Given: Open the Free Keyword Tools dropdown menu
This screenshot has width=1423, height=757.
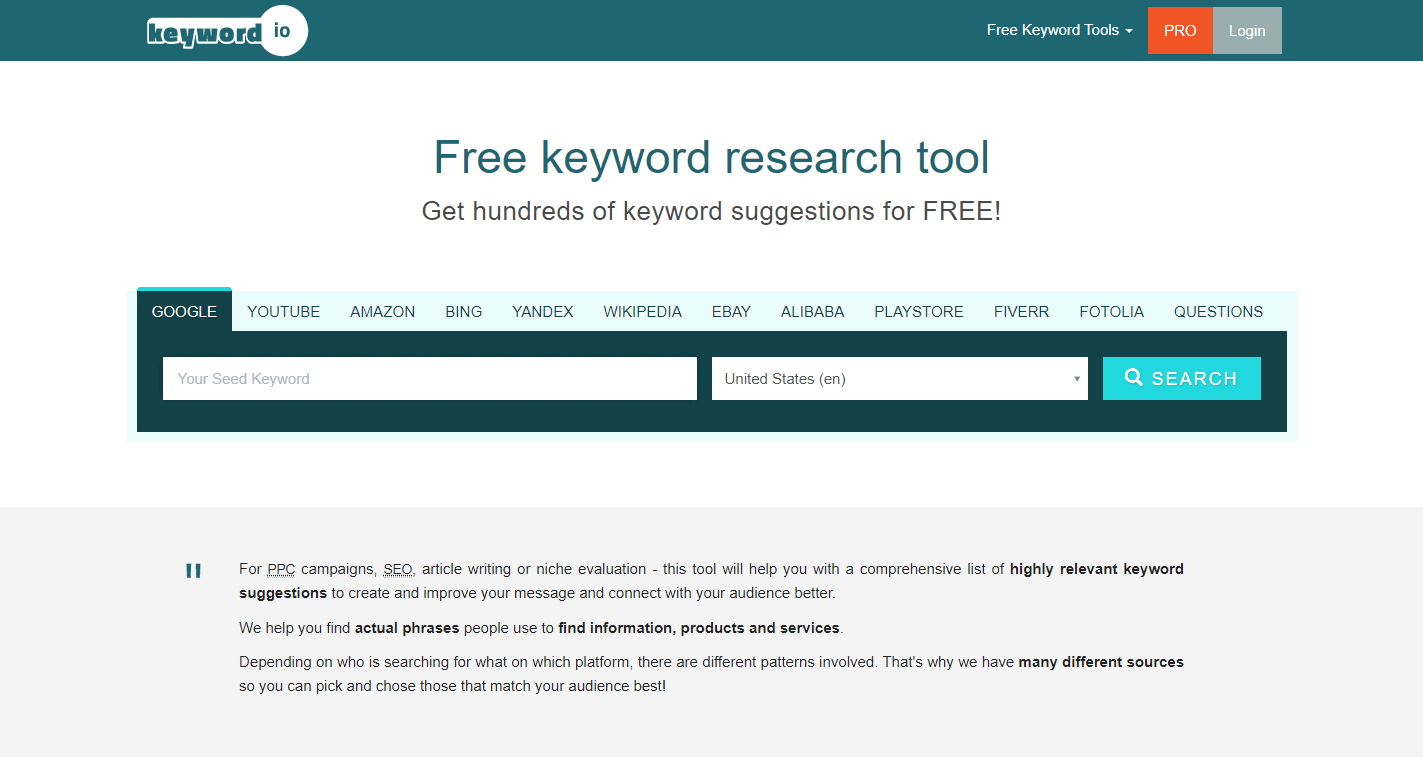Looking at the screenshot, I should [x=1059, y=30].
